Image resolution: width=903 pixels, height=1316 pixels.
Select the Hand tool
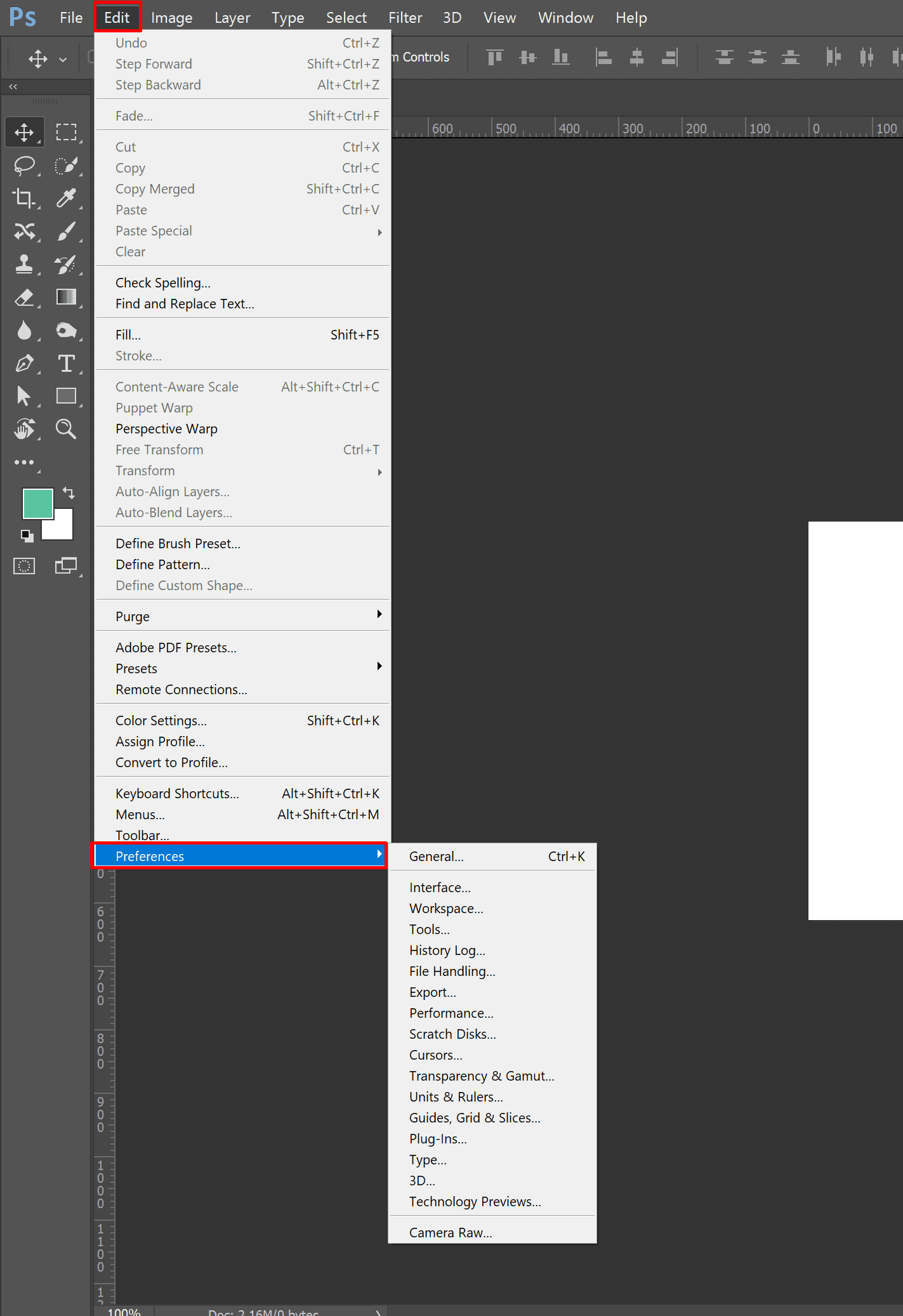(x=24, y=430)
